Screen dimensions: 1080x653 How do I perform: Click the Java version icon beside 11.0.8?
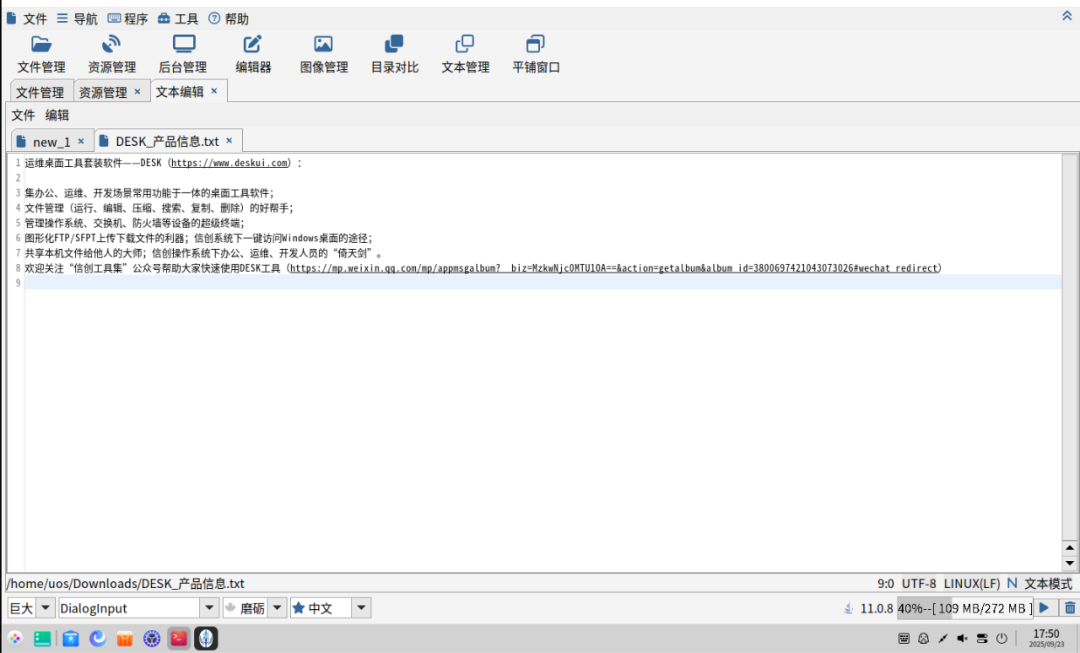click(849, 608)
